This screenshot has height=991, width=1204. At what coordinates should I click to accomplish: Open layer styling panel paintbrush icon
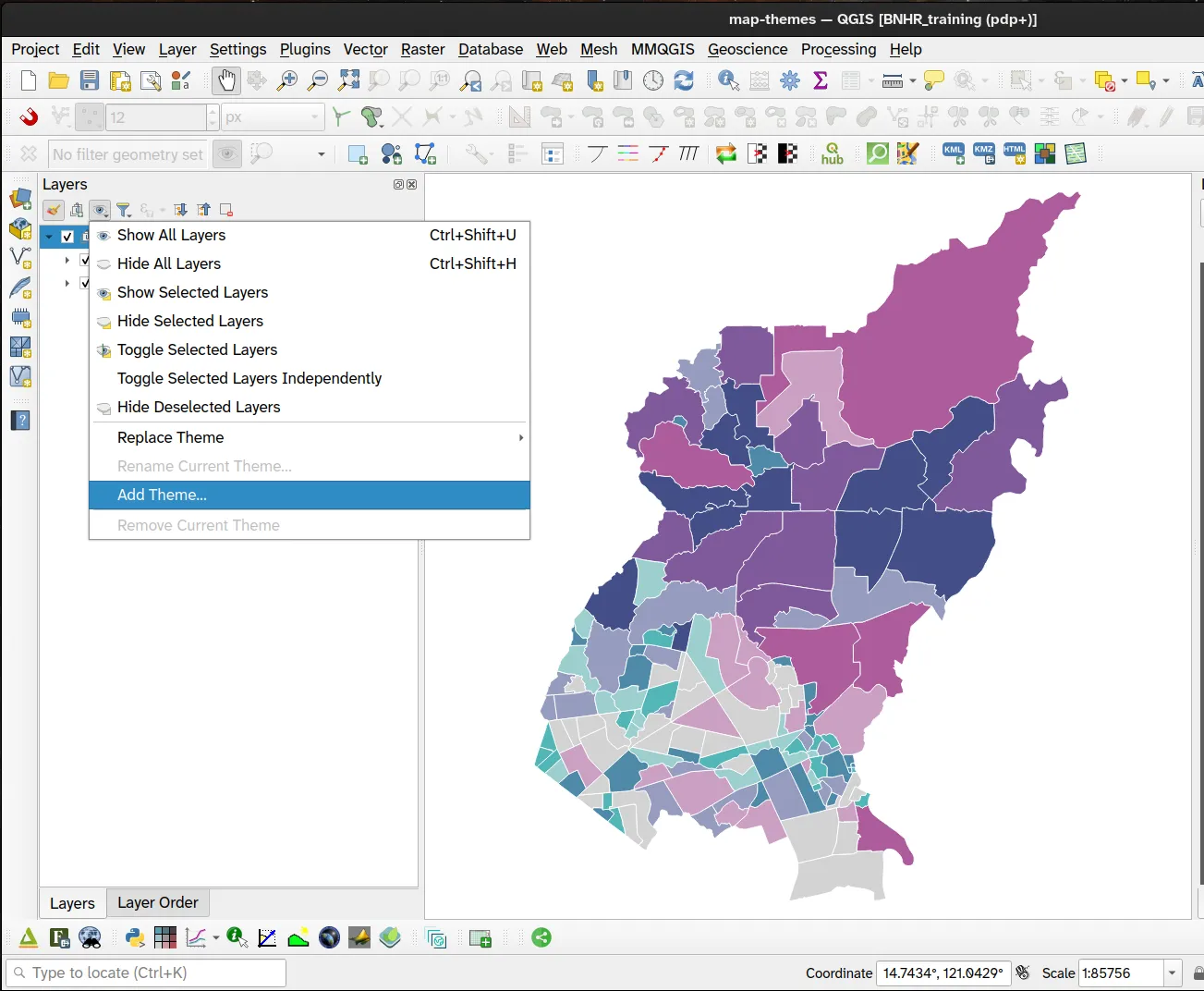point(54,211)
